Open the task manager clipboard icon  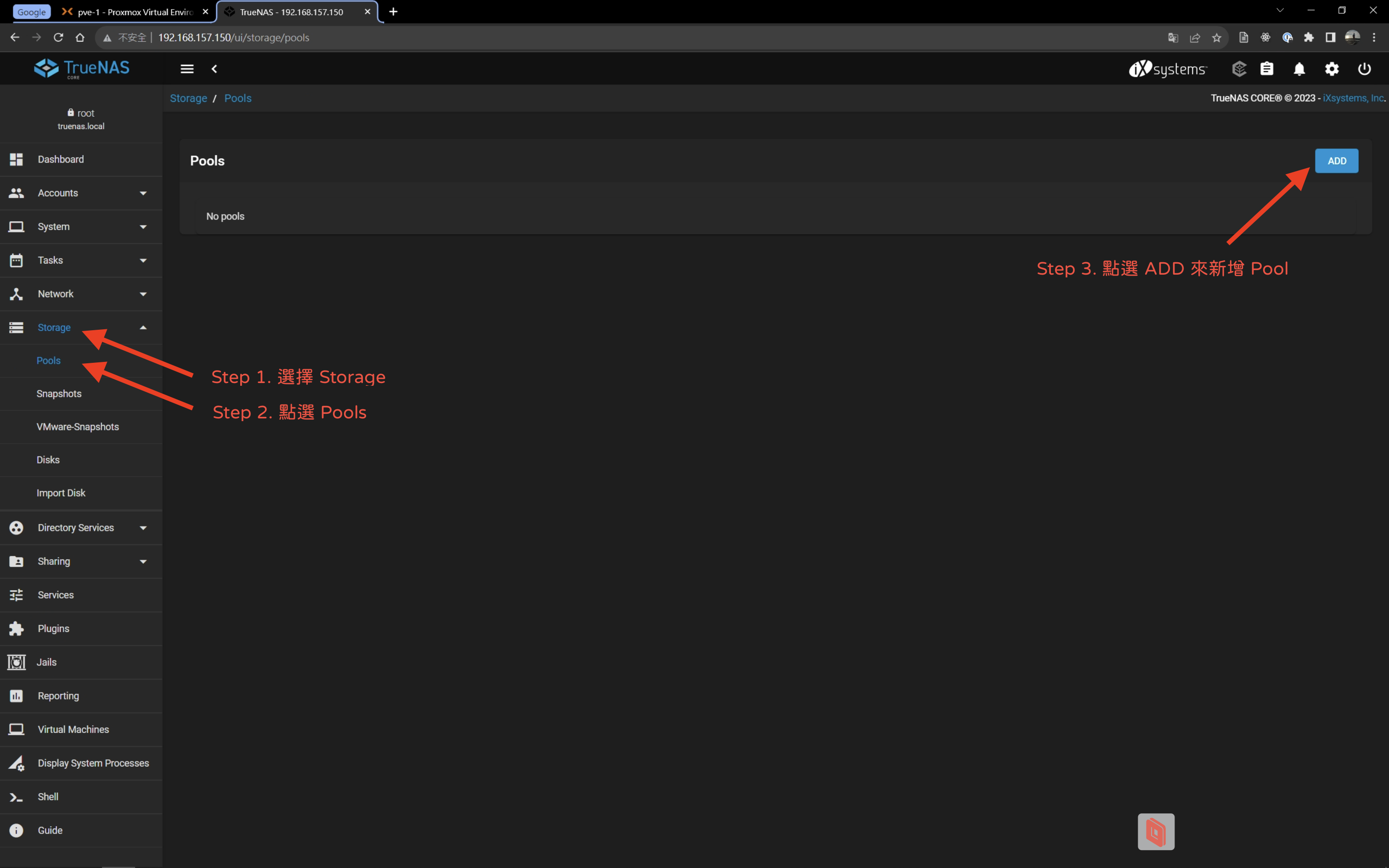click(x=1267, y=69)
